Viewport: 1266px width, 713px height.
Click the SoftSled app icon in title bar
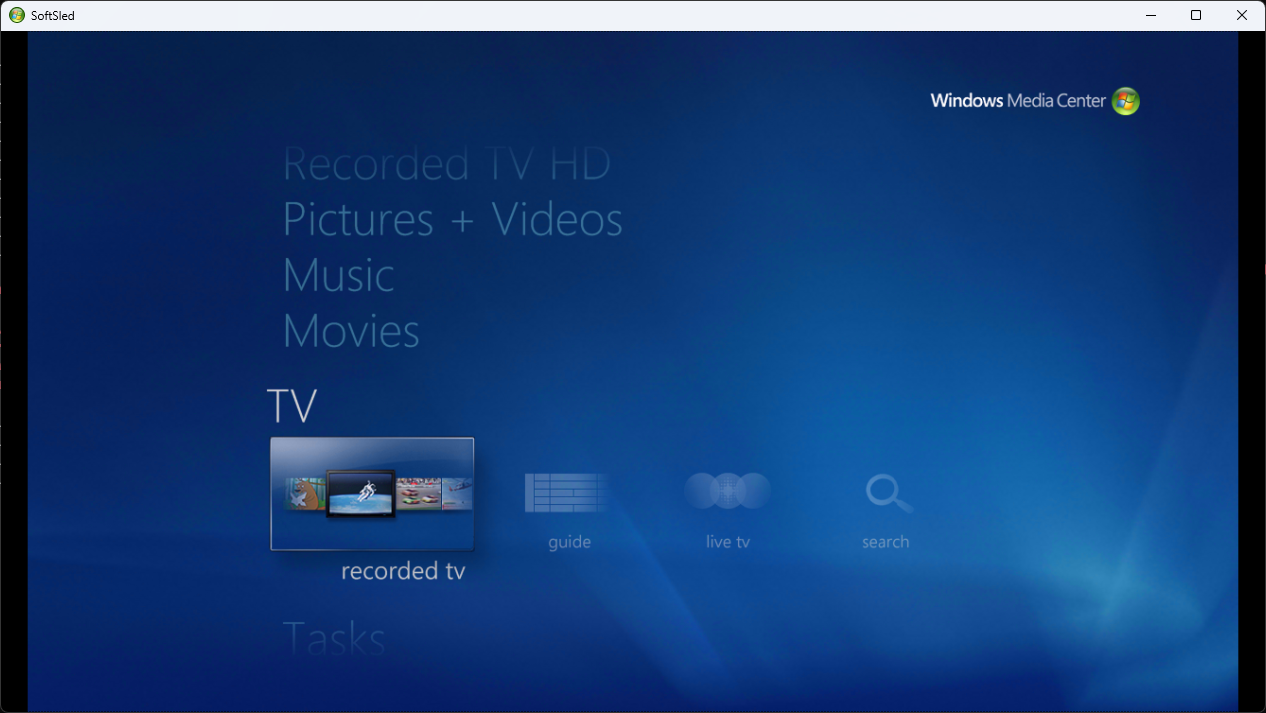(x=16, y=15)
